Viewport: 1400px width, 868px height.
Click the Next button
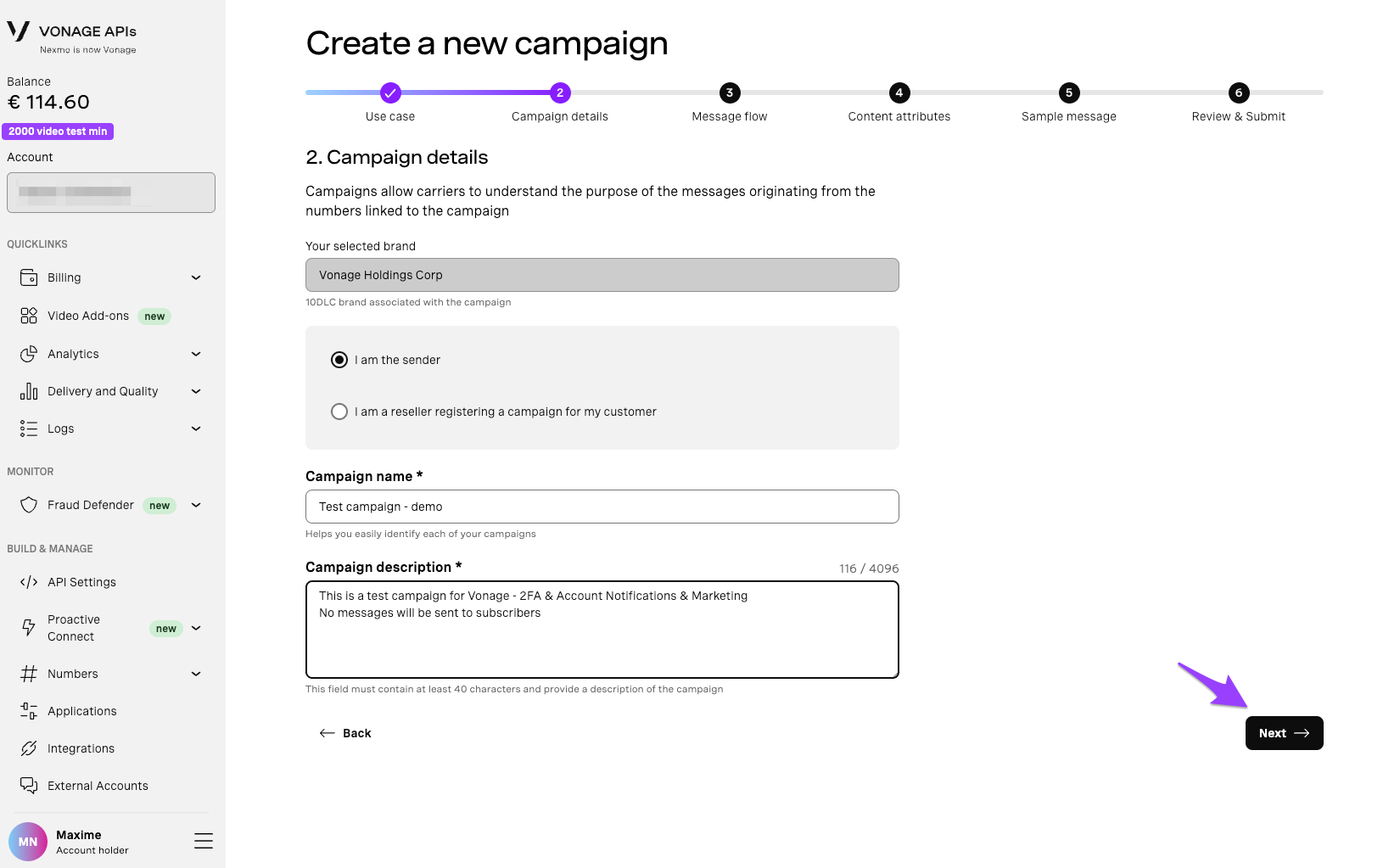pyautogui.click(x=1284, y=732)
